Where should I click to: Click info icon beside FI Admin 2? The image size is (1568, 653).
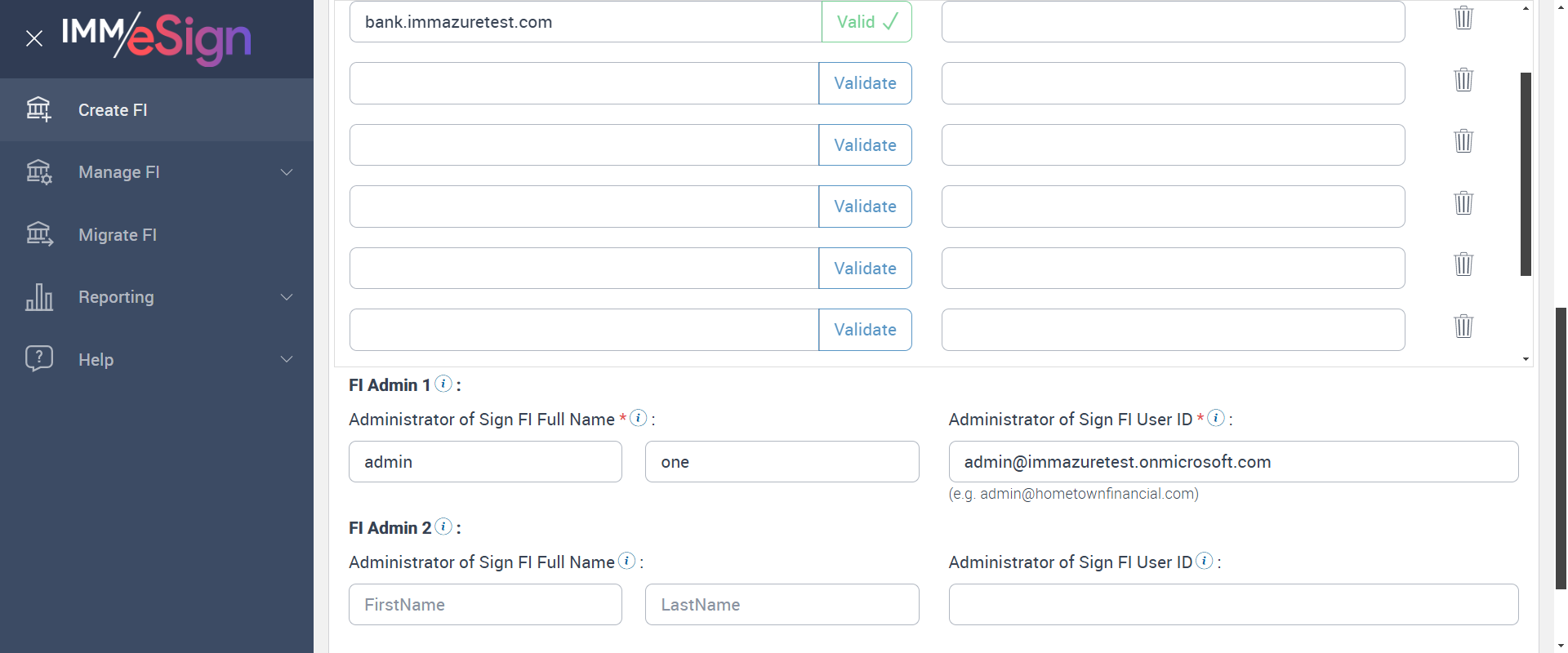coord(443,526)
